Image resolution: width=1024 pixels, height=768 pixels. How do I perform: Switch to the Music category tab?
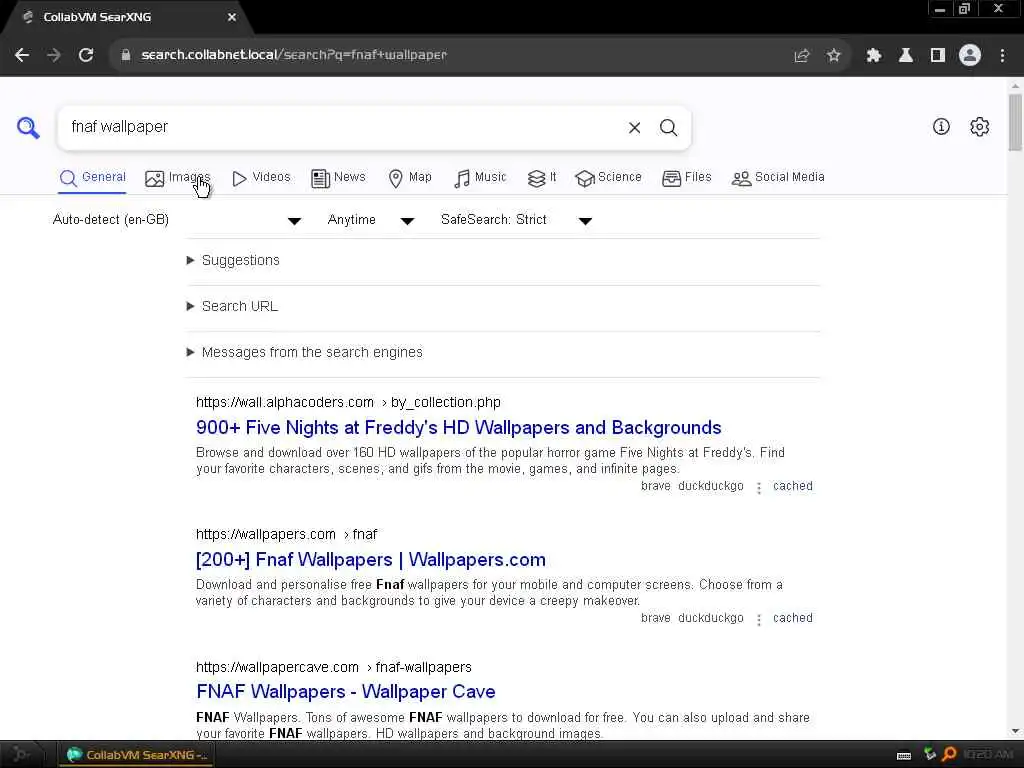(480, 178)
